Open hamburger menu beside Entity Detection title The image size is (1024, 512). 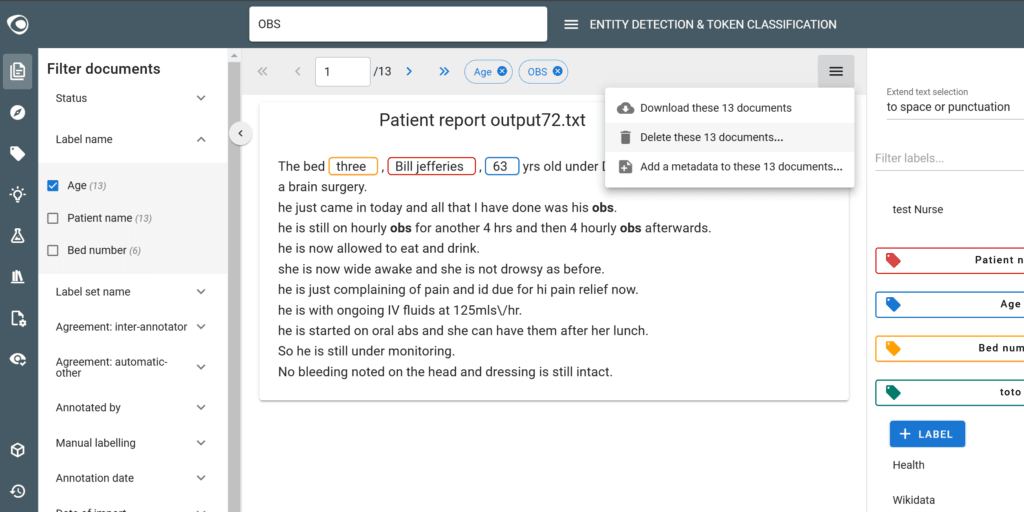click(571, 25)
